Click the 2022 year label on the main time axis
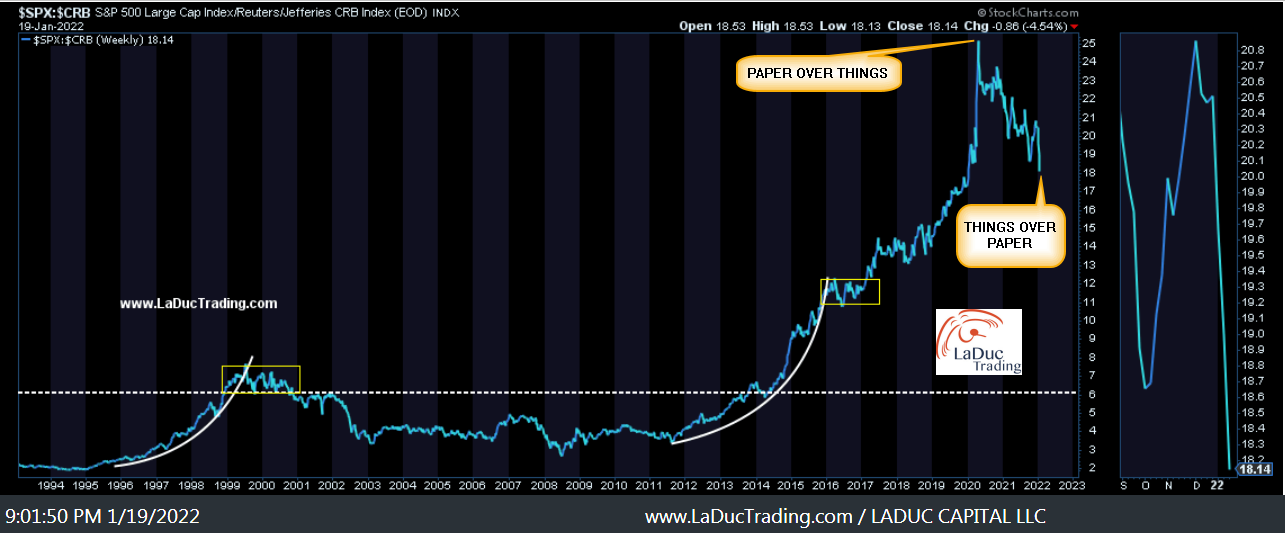1285x533 pixels. 1038,485
